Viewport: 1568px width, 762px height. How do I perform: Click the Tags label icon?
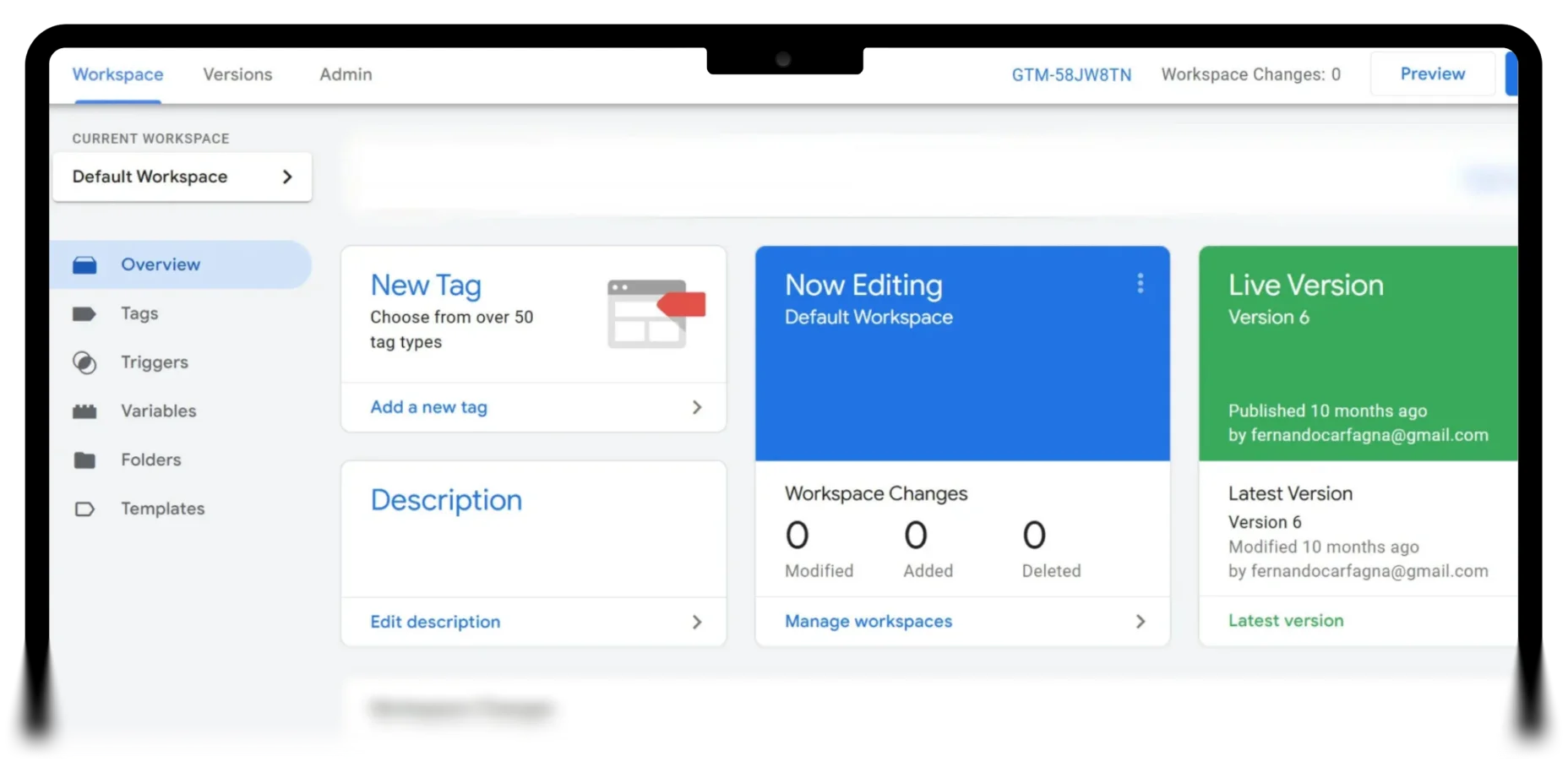point(84,314)
